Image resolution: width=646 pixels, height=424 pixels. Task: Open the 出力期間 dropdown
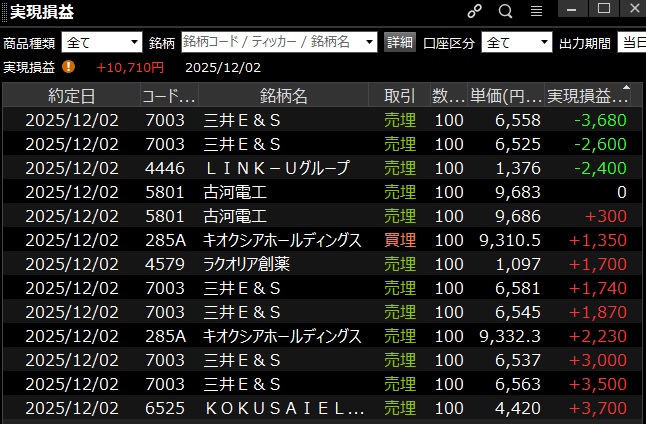point(630,43)
